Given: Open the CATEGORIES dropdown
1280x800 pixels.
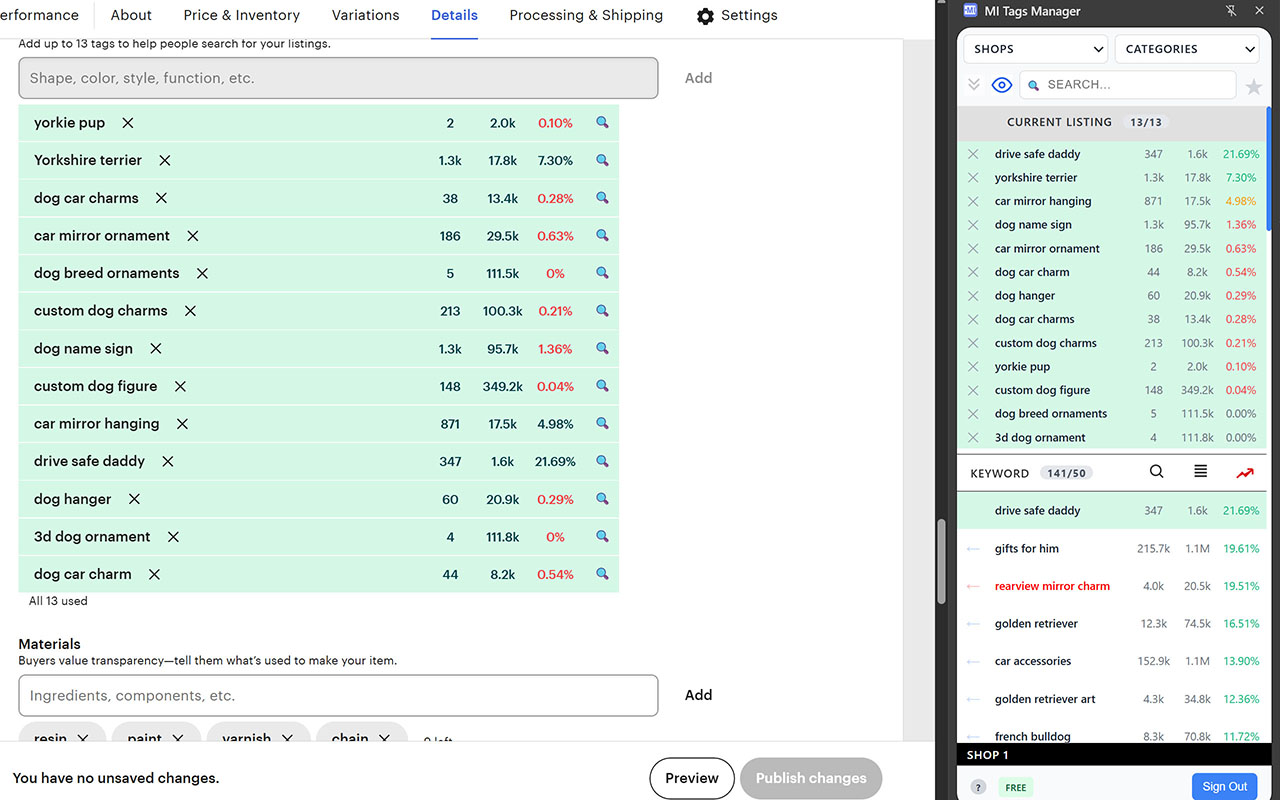Looking at the screenshot, I should click(1186, 49).
